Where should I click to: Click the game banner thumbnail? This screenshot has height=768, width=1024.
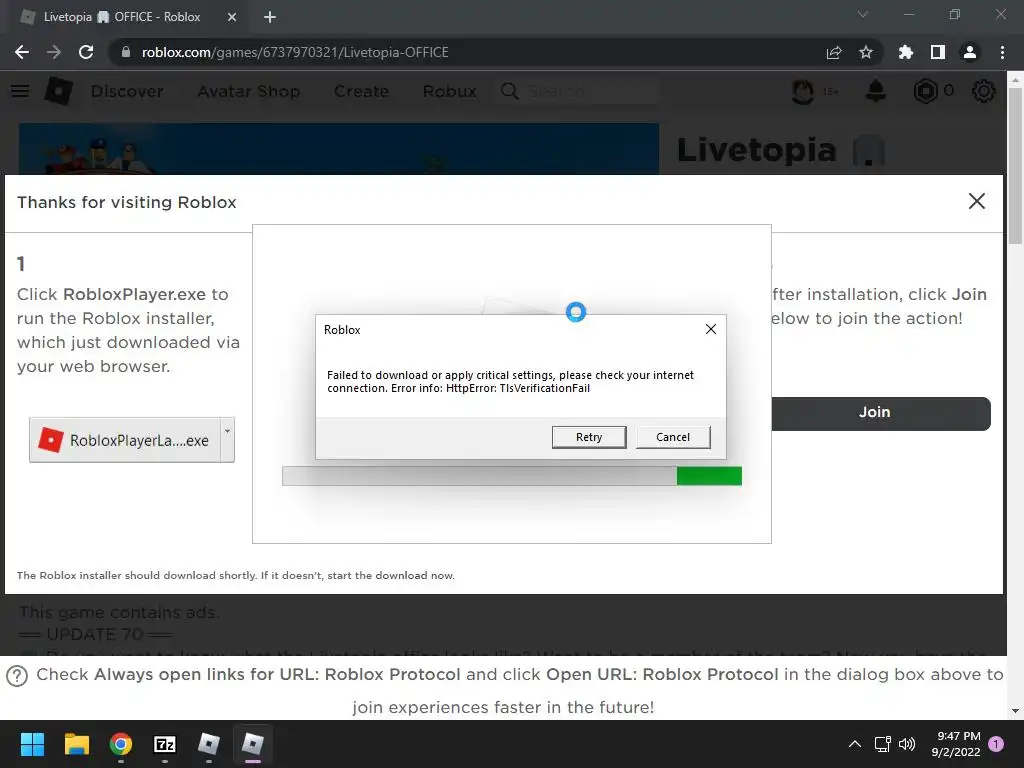(x=338, y=149)
